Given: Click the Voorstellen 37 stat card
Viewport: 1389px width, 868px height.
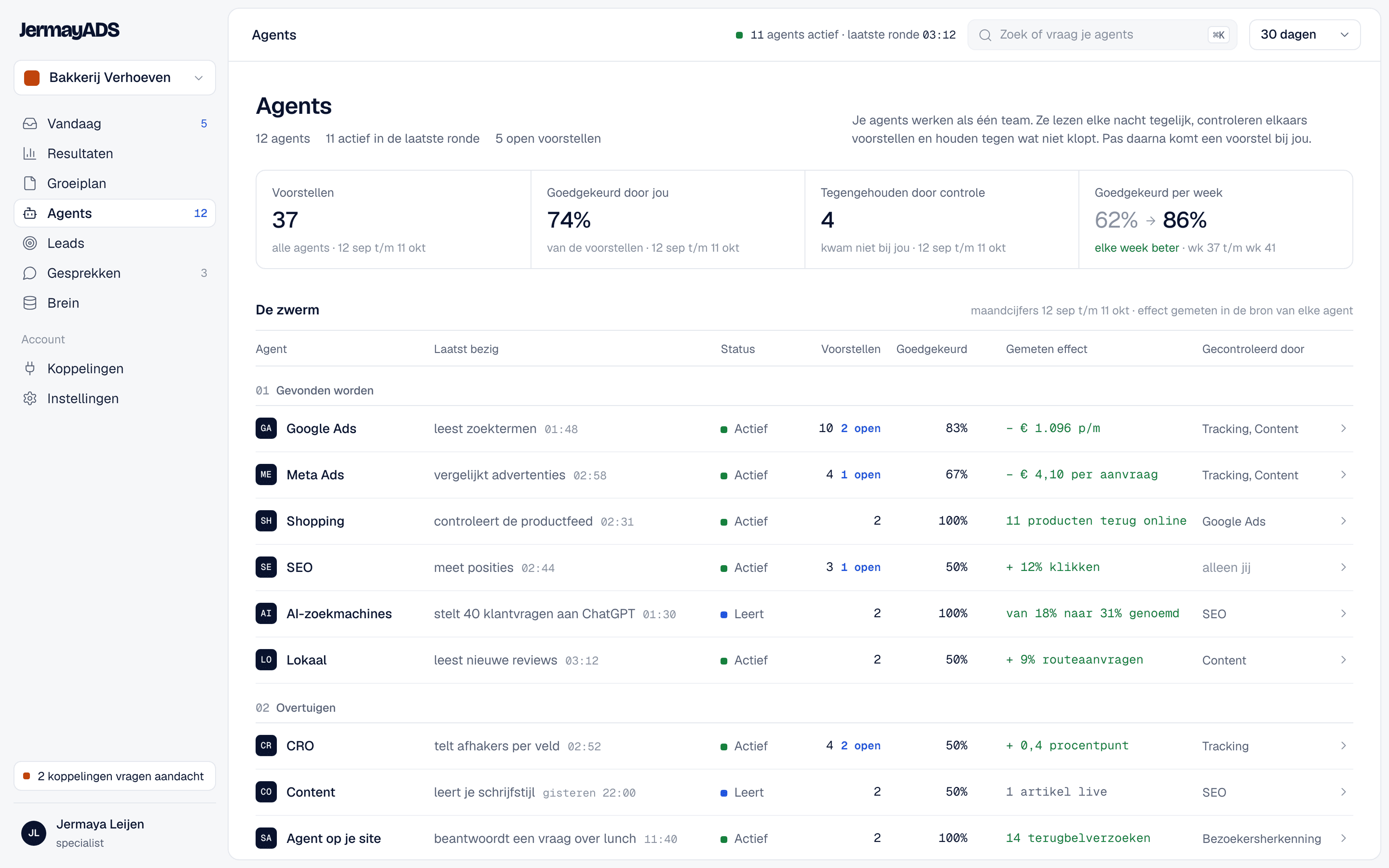Looking at the screenshot, I should [x=393, y=219].
